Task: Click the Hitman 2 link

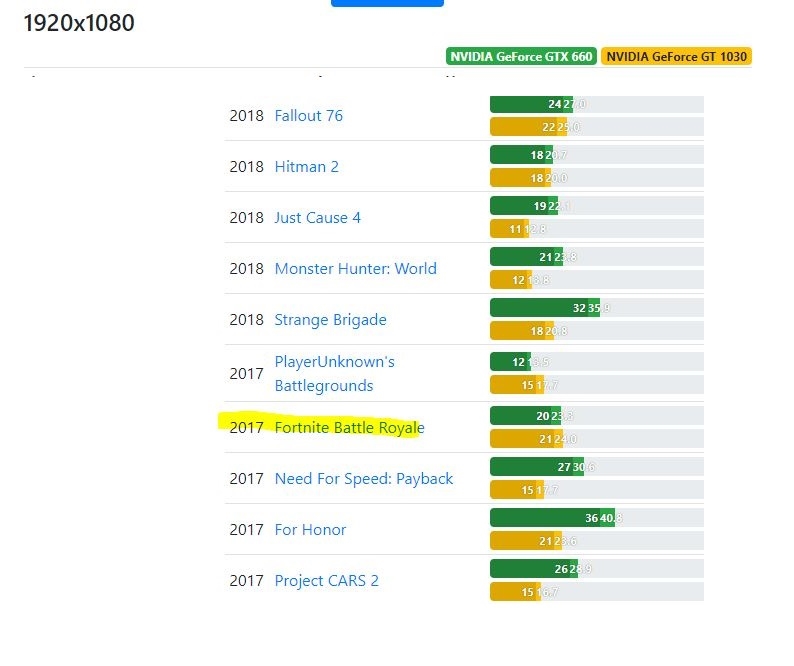Action: [306, 167]
